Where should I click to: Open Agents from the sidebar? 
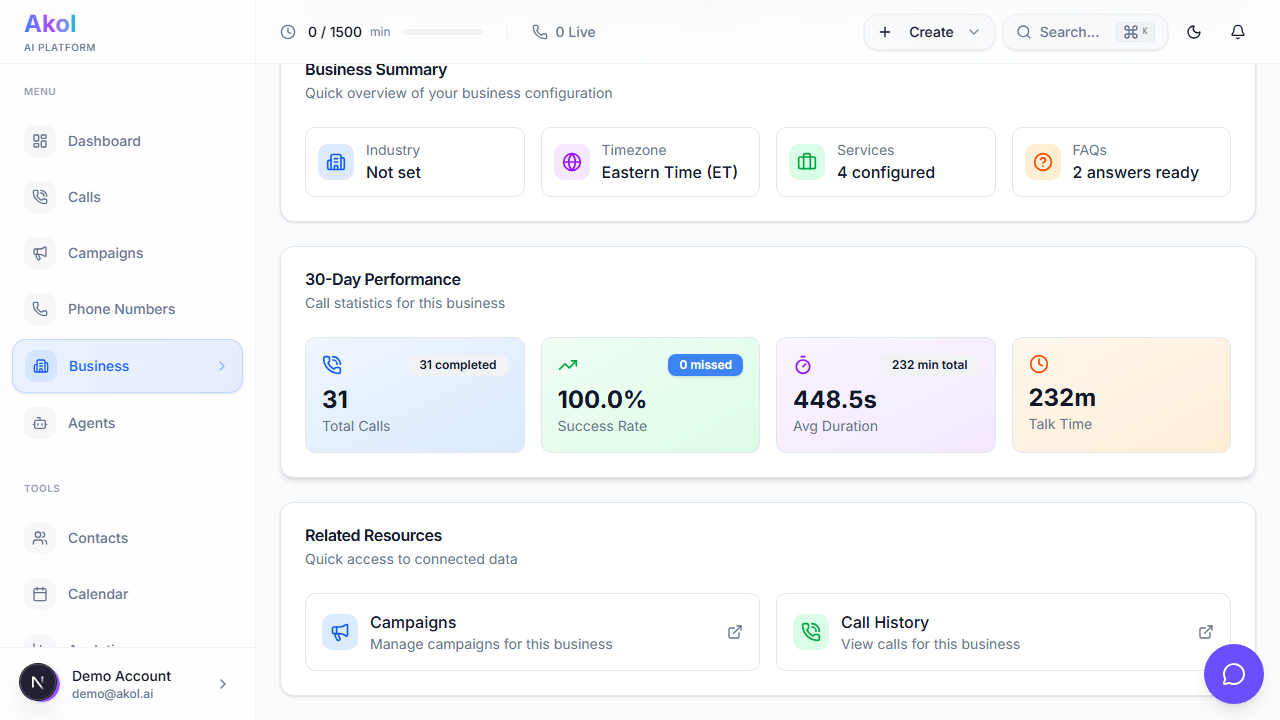click(40, 423)
